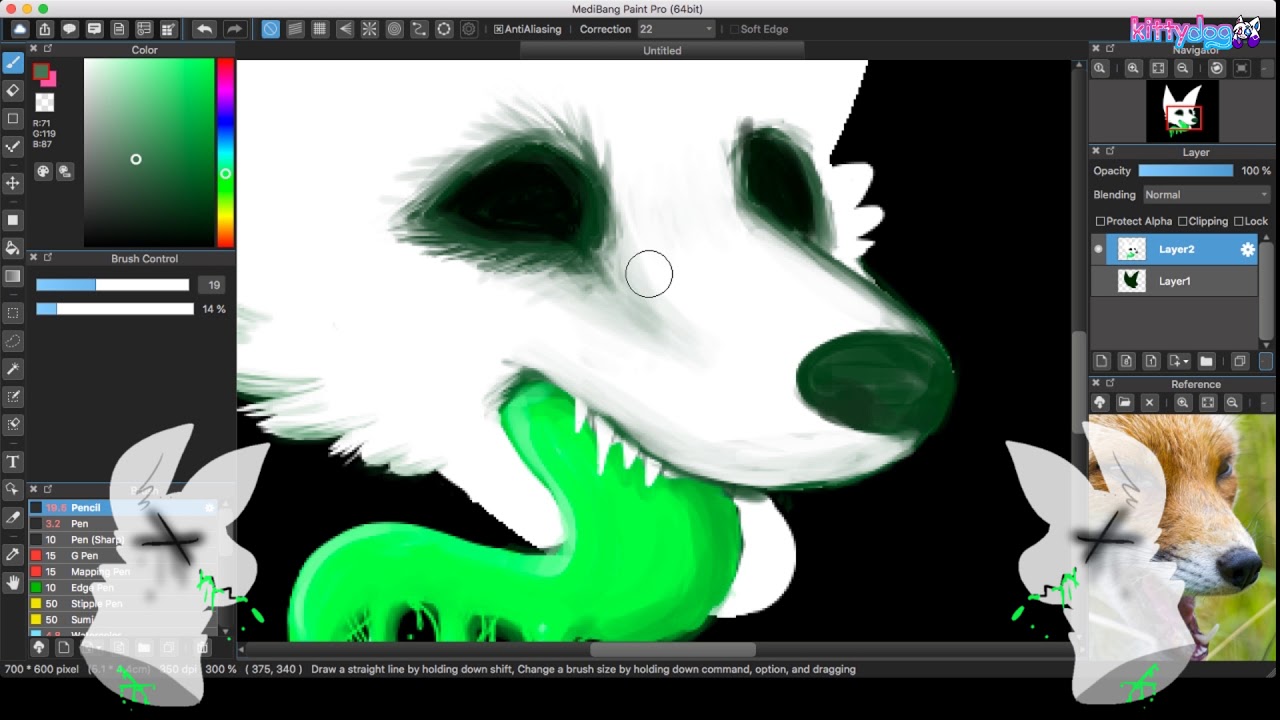1280x720 pixels.
Task: Open the cloud icon in top toolbar
Action: point(20,29)
